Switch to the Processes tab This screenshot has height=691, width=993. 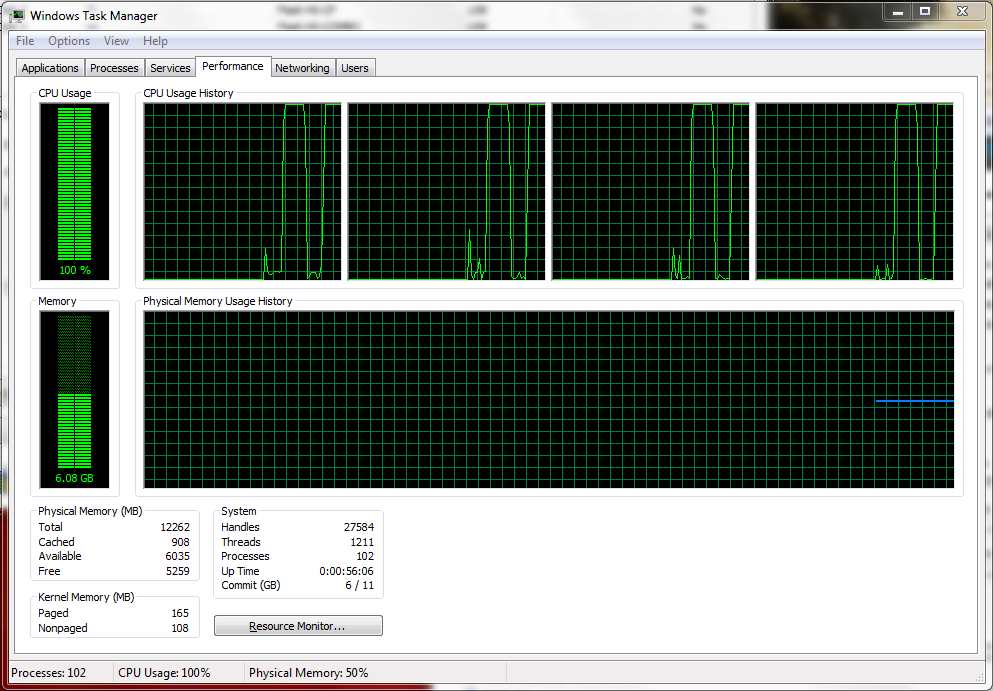114,68
